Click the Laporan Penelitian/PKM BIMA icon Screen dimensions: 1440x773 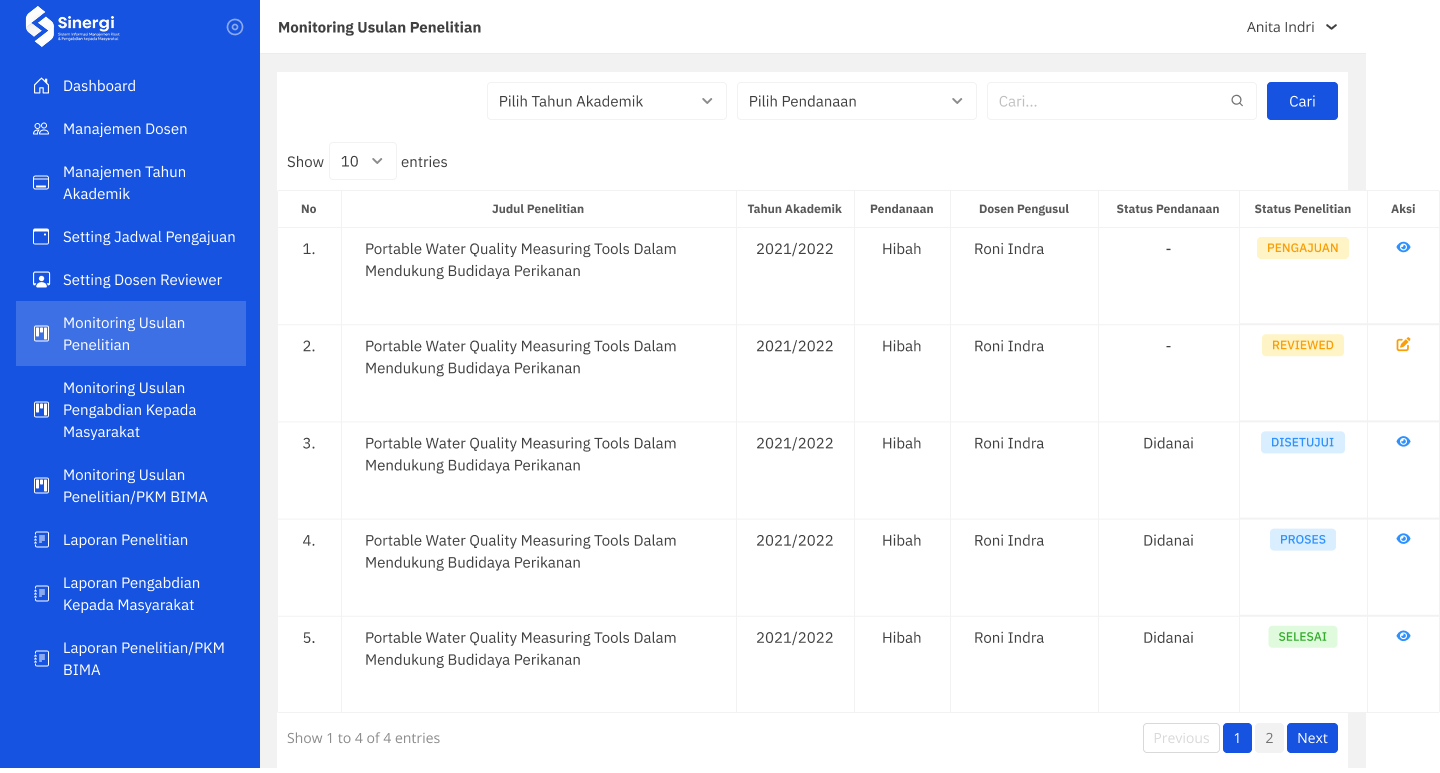tap(41, 659)
